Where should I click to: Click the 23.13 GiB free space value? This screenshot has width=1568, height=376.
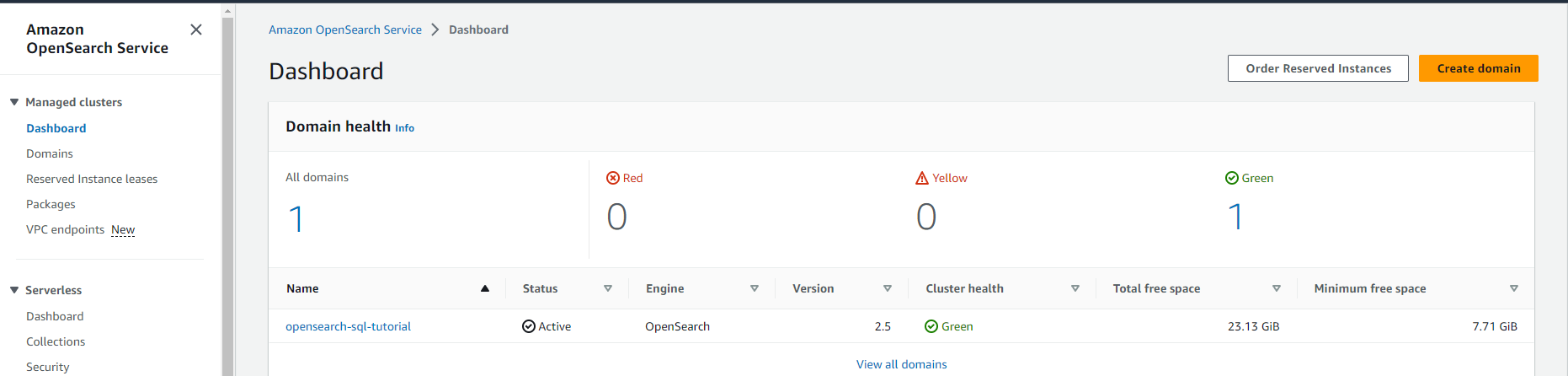[1253, 326]
